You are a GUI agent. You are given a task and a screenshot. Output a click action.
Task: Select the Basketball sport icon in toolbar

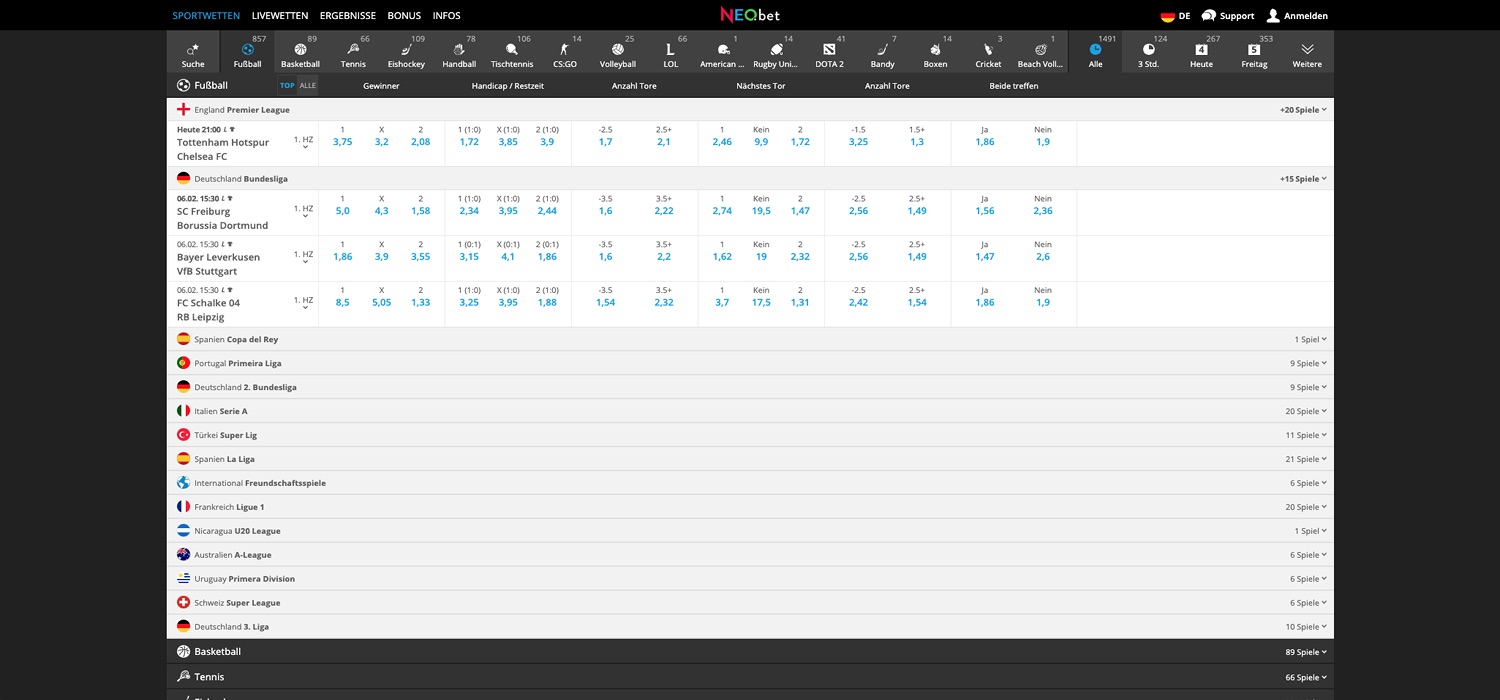(x=300, y=52)
